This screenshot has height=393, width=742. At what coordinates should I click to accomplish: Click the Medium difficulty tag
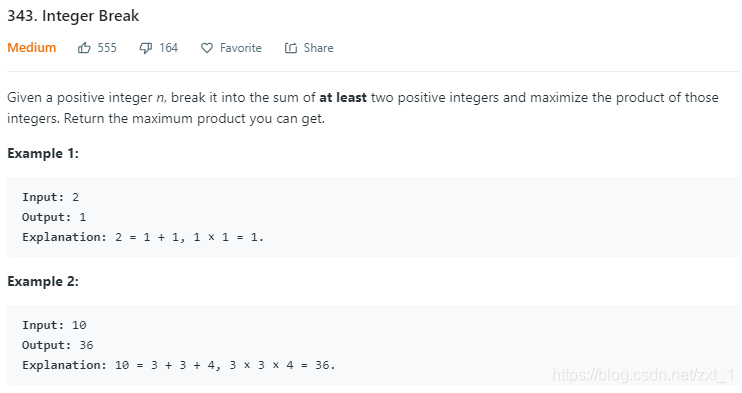(x=32, y=48)
